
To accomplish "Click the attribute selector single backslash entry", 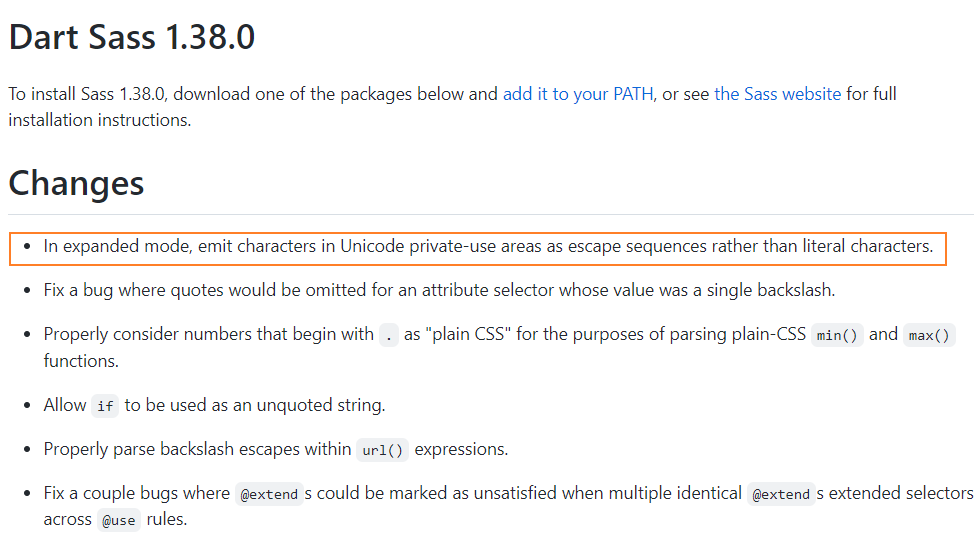I will click(x=439, y=291).
